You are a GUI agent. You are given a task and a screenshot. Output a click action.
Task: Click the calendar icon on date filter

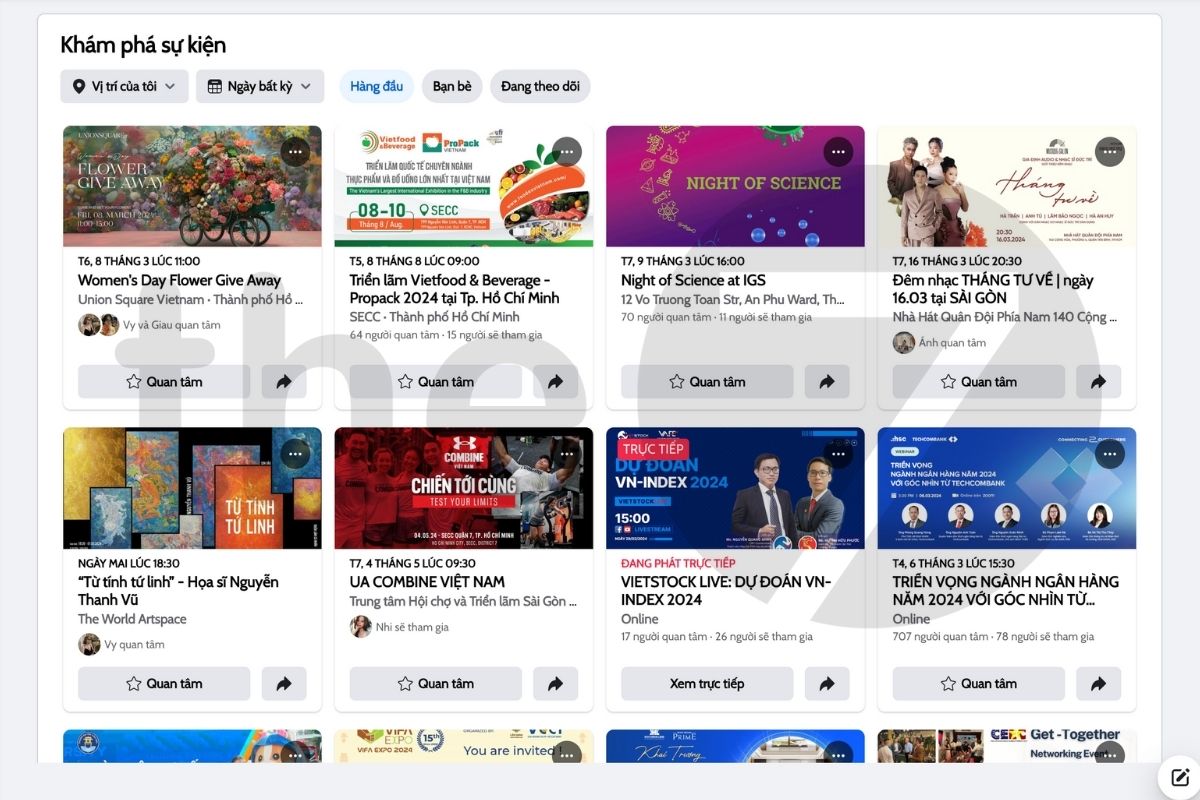[x=216, y=86]
